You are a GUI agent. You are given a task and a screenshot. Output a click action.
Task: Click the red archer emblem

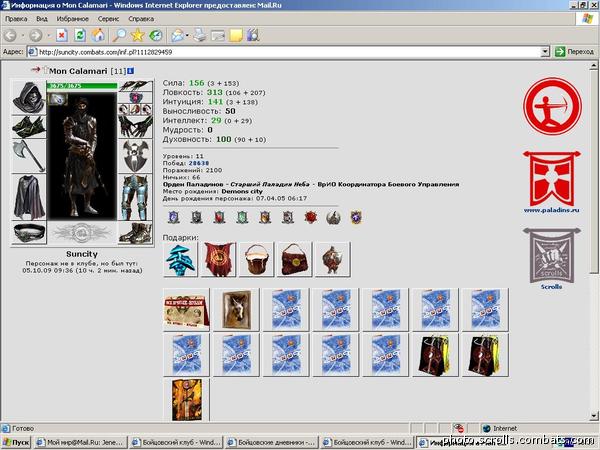pyautogui.click(x=552, y=106)
